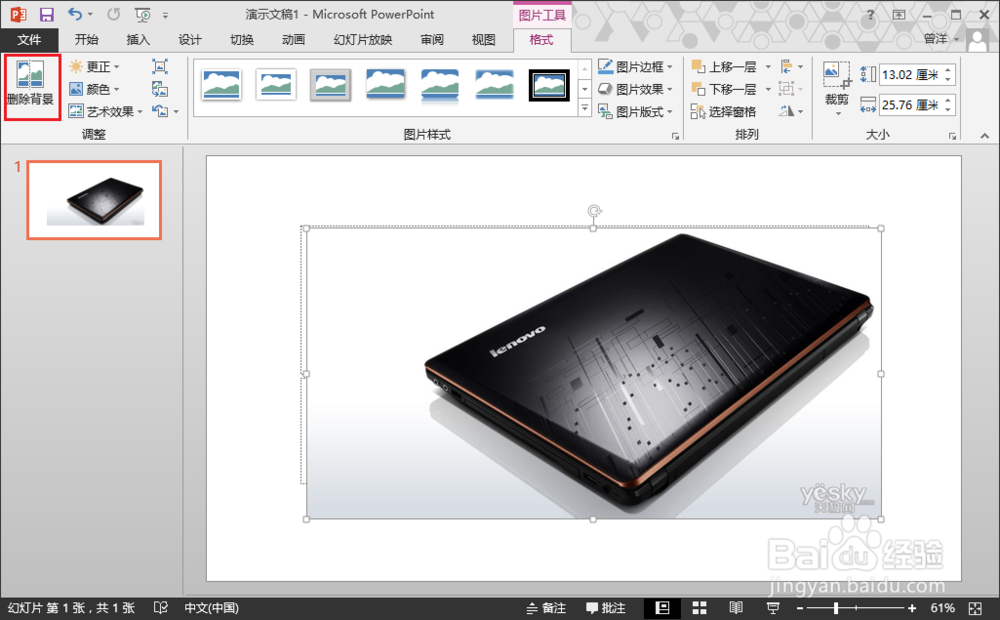Open the 选择窗格 selection pane
1000x620 pixels.
coord(724,111)
